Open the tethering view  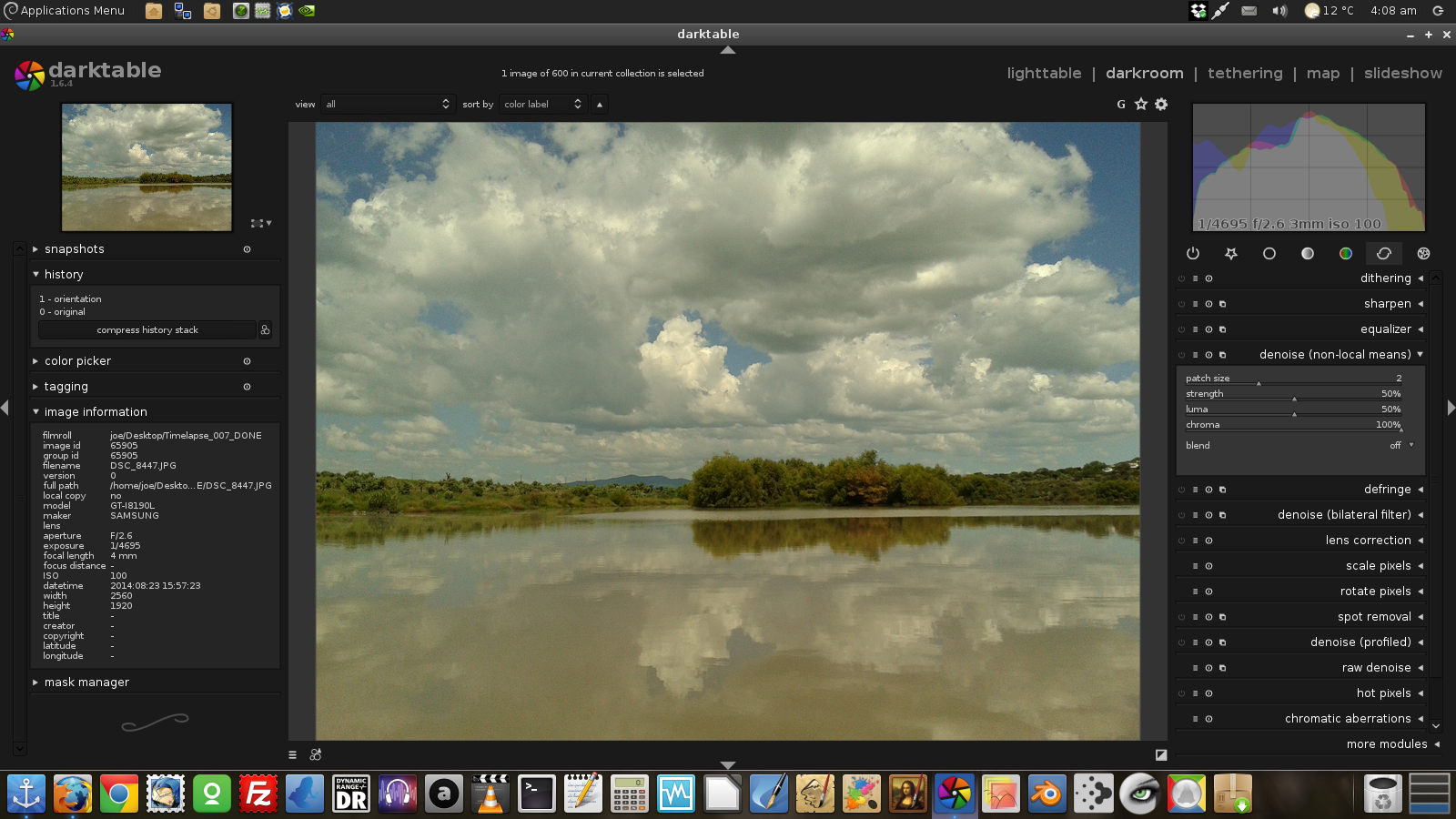tap(1245, 74)
